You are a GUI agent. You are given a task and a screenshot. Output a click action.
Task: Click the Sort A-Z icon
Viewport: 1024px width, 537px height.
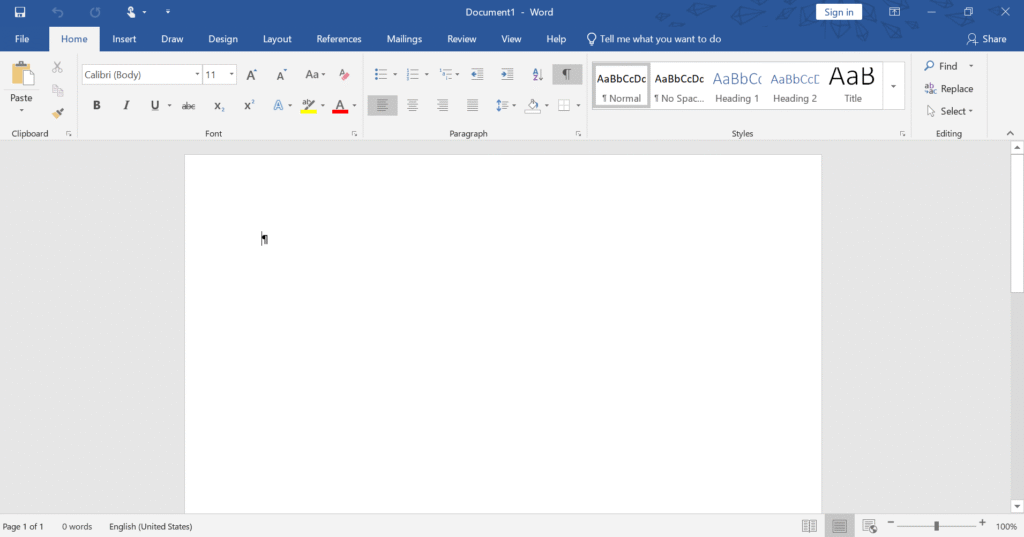(537, 74)
